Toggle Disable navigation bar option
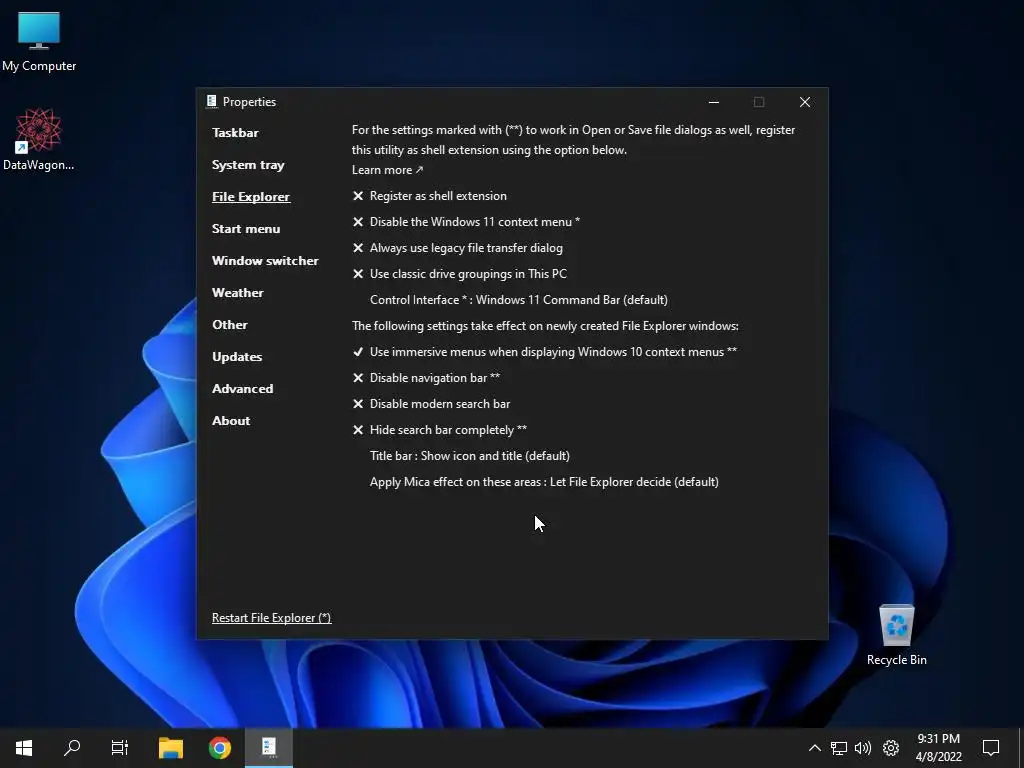This screenshot has height=768, width=1024. pos(426,377)
